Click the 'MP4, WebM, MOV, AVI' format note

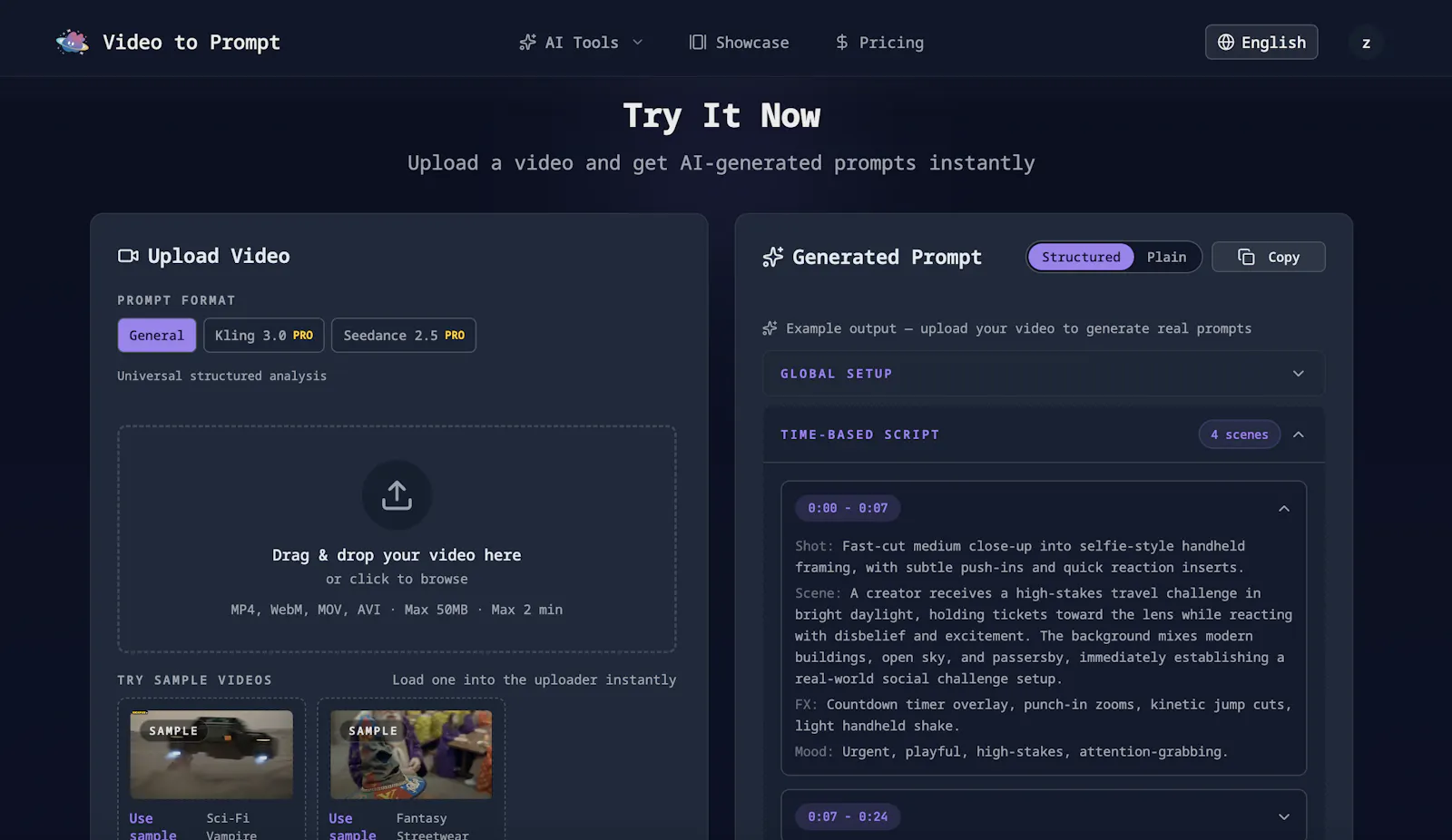tap(397, 610)
